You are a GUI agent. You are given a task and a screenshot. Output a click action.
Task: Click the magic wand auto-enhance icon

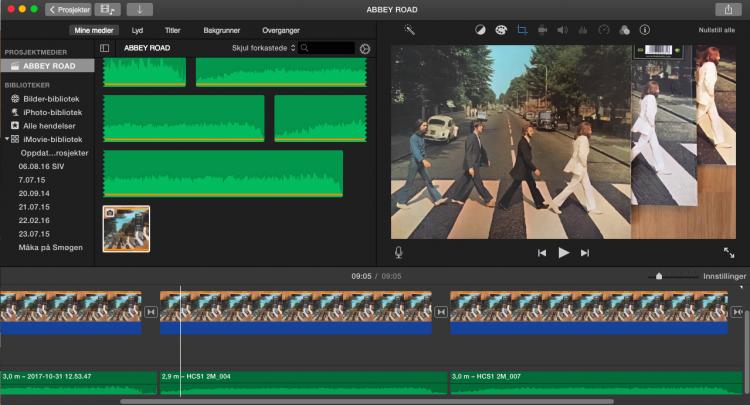(409, 30)
